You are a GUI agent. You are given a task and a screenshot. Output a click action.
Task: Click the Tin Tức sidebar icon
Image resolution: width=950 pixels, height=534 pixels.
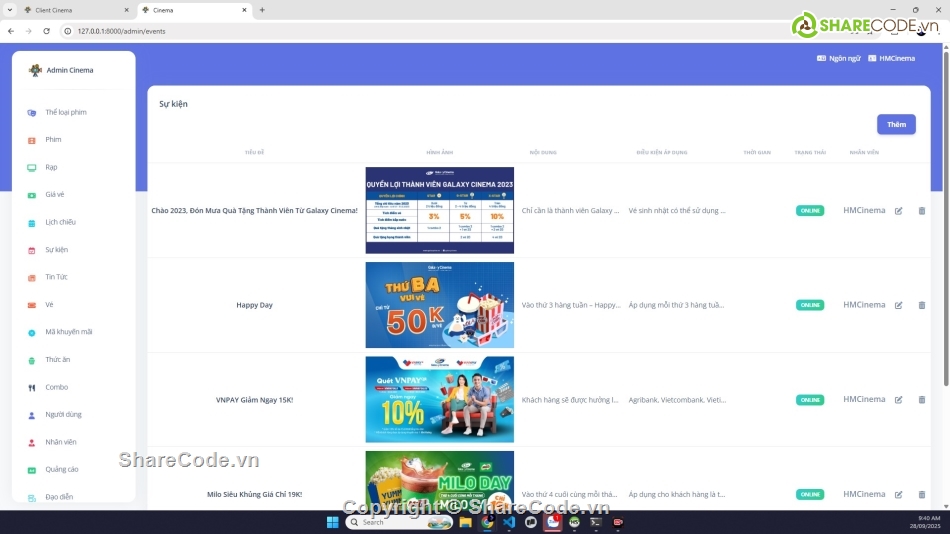point(32,278)
